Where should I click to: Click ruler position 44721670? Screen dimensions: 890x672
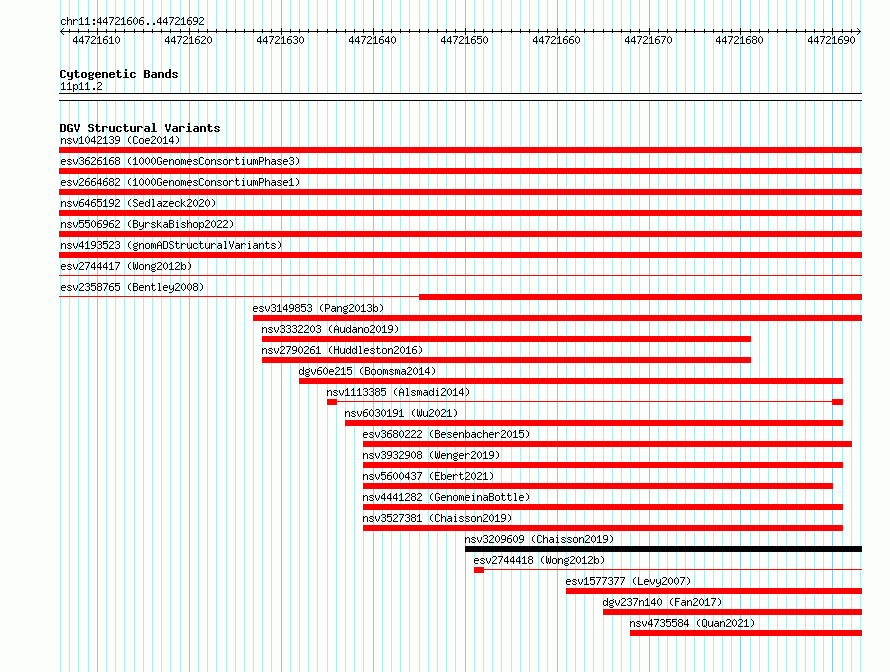click(x=648, y=40)
